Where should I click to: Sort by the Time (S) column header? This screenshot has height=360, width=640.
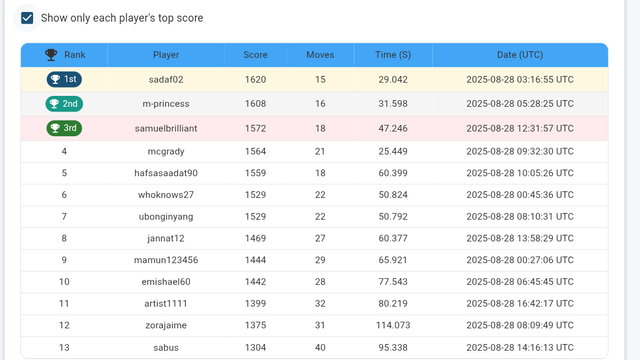(x=393, y=55)
